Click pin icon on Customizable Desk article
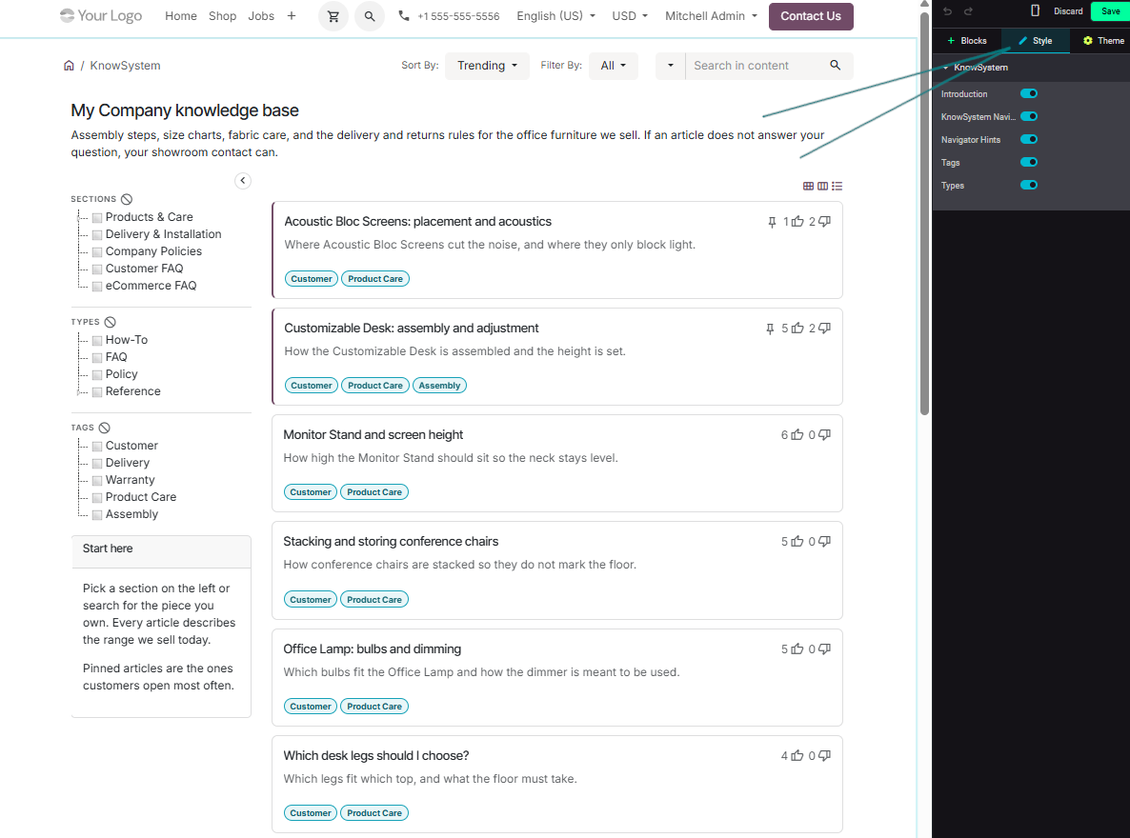1130x838 pixels. (770, 329)
